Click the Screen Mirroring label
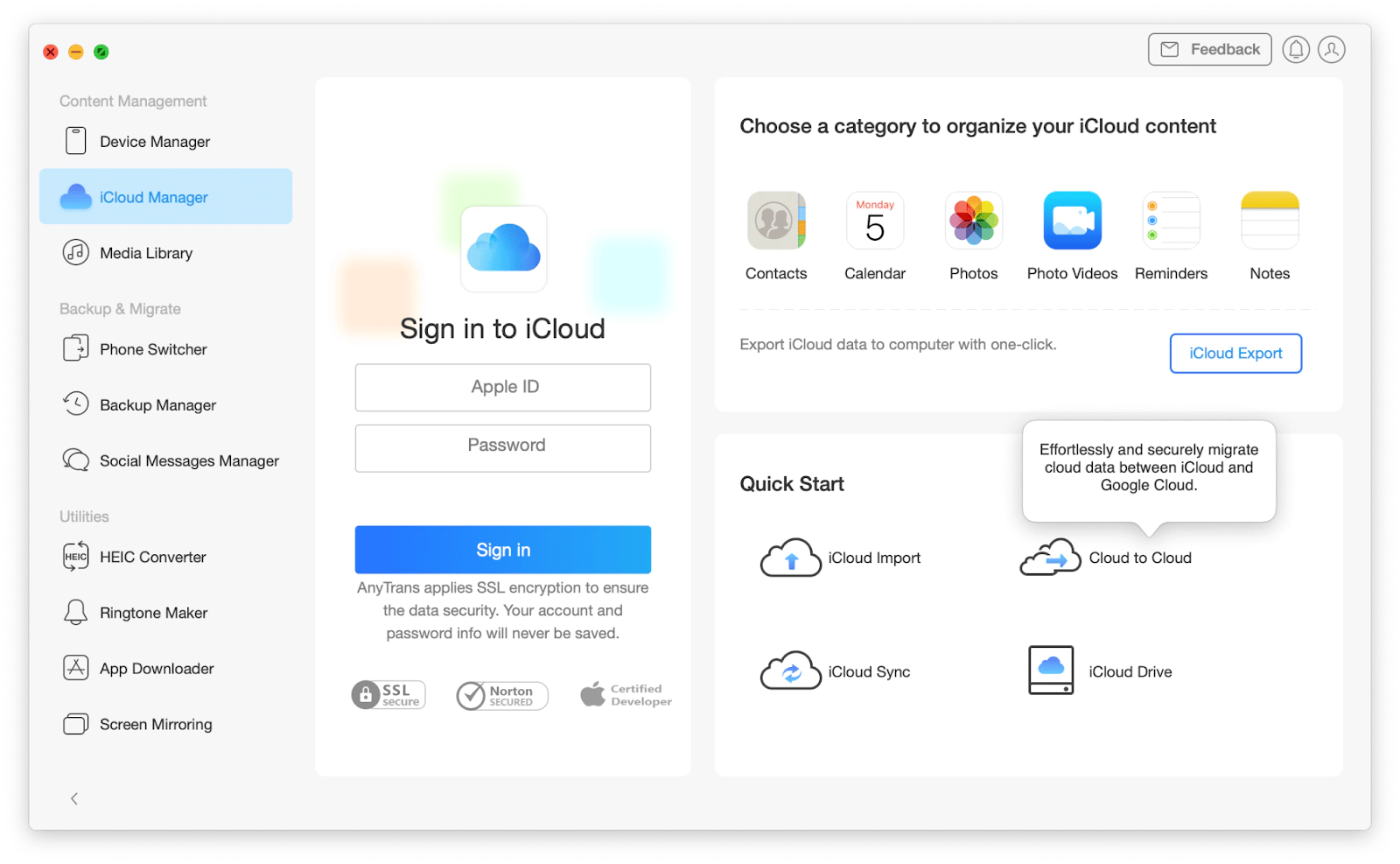This screenshot has width=1400, height=864. pos(156,724)
